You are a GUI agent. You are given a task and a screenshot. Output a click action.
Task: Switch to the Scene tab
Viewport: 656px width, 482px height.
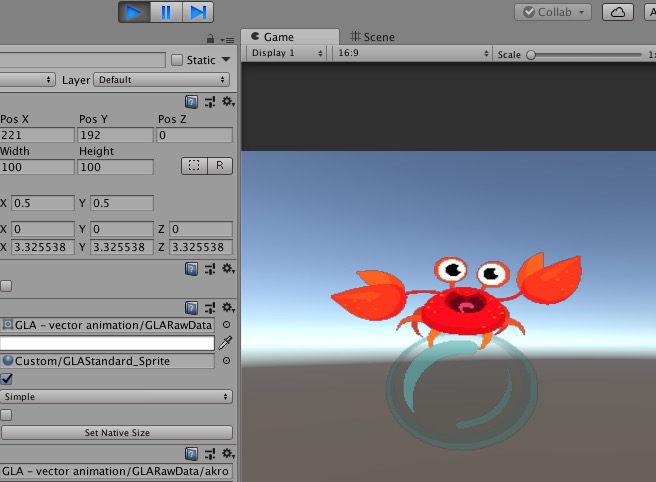pyautogui.click(x=372, y=37)
